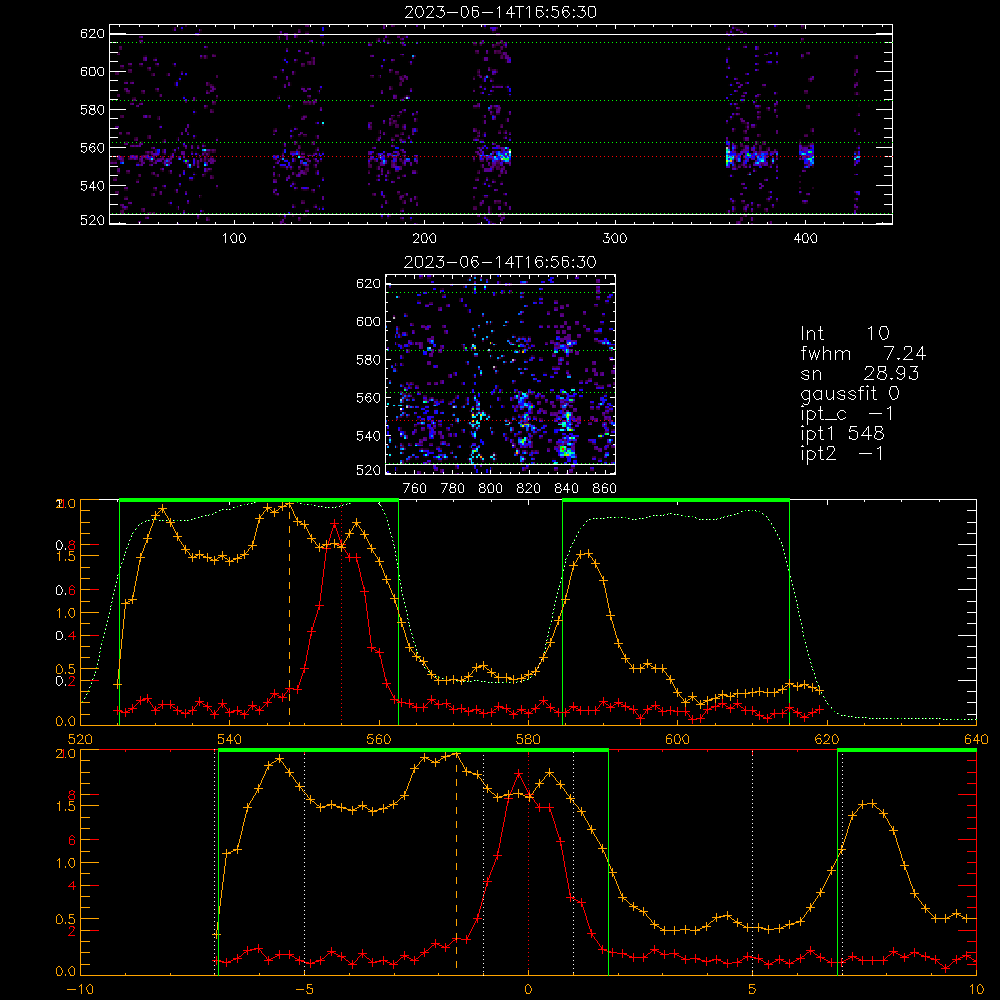Screen dimensions: 1000x1000
Task: Click x-axis label '540' of upper profile plot
Action: point(230,739)
